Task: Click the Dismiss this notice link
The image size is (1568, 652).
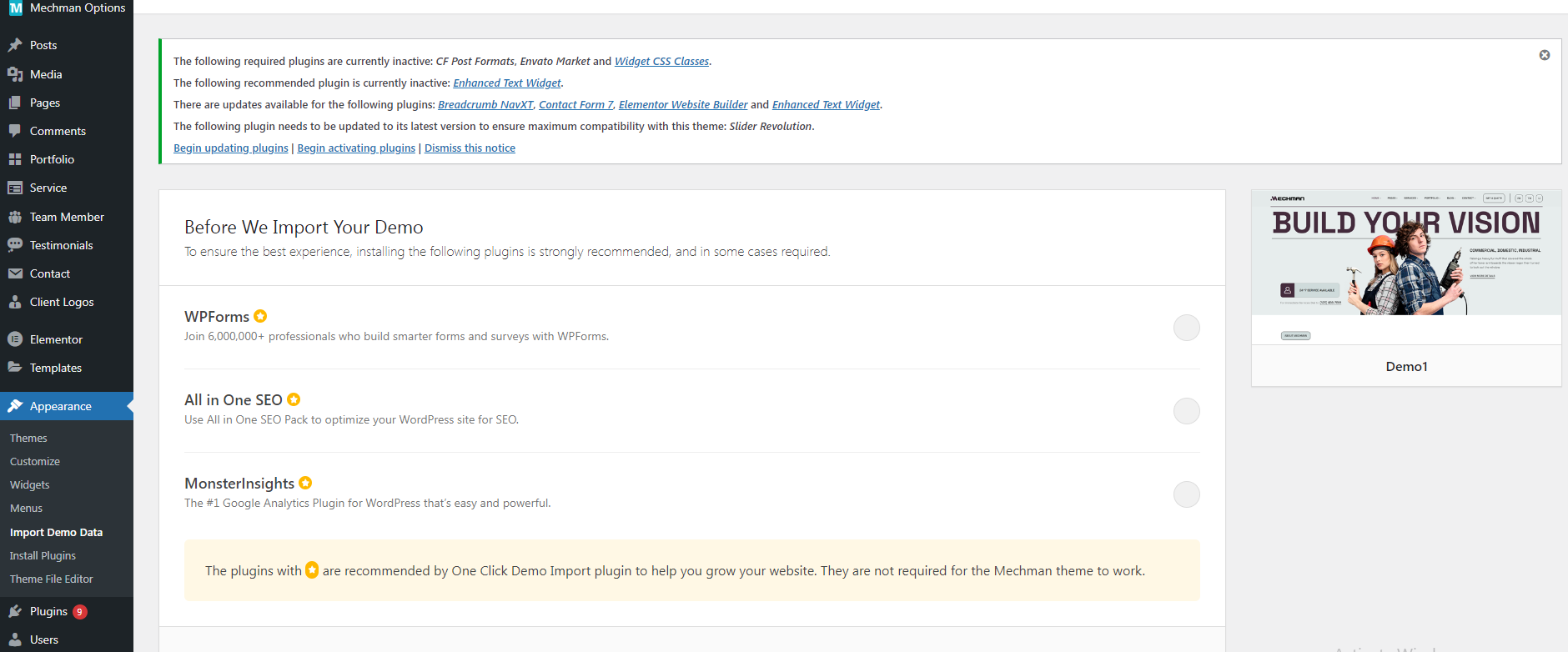Action: coord(470,148)
